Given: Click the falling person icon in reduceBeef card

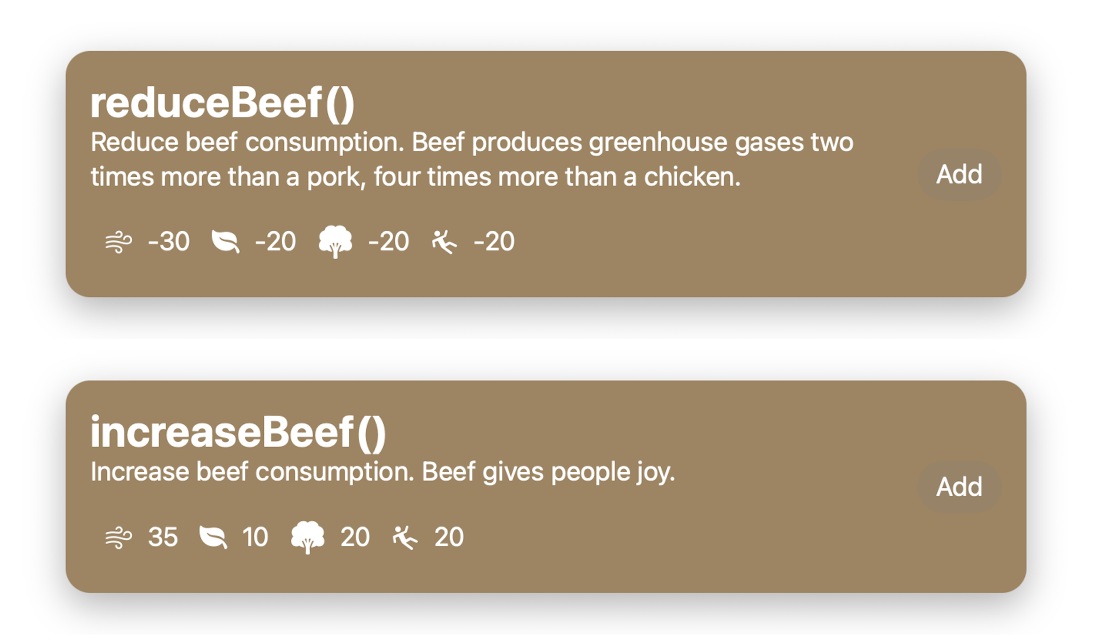Looking at the screenshot, I should [x=444, y=242].
